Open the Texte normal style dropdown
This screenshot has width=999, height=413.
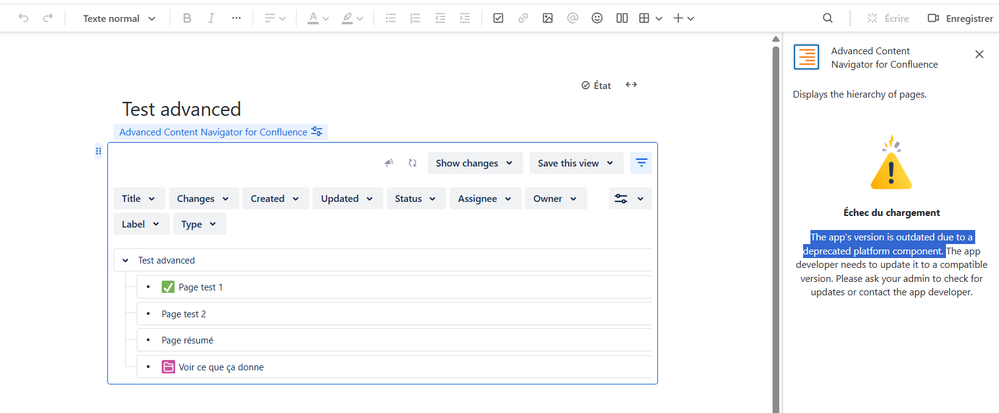pos(119,18)
